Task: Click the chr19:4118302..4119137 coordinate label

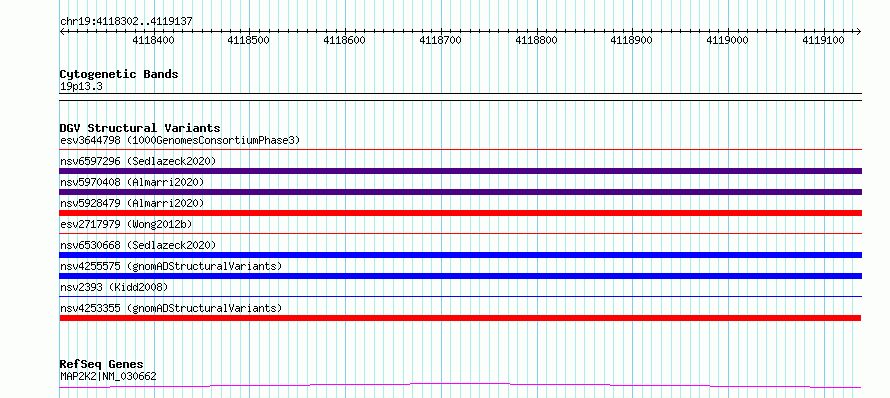Action: point(126,21)
